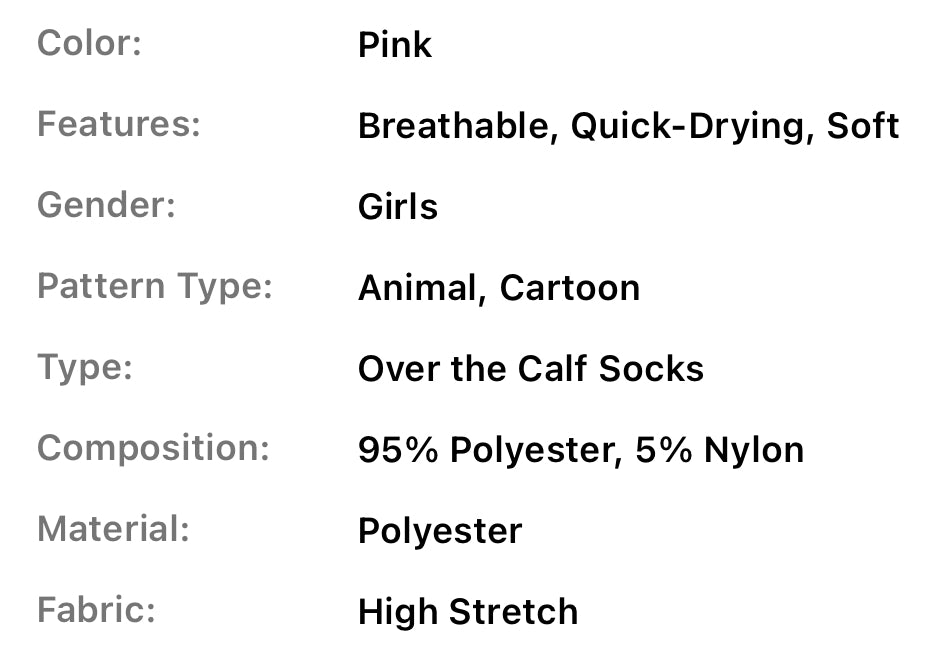
Task: Click the "Pattern Type:" label
Action: click(155, 287)
